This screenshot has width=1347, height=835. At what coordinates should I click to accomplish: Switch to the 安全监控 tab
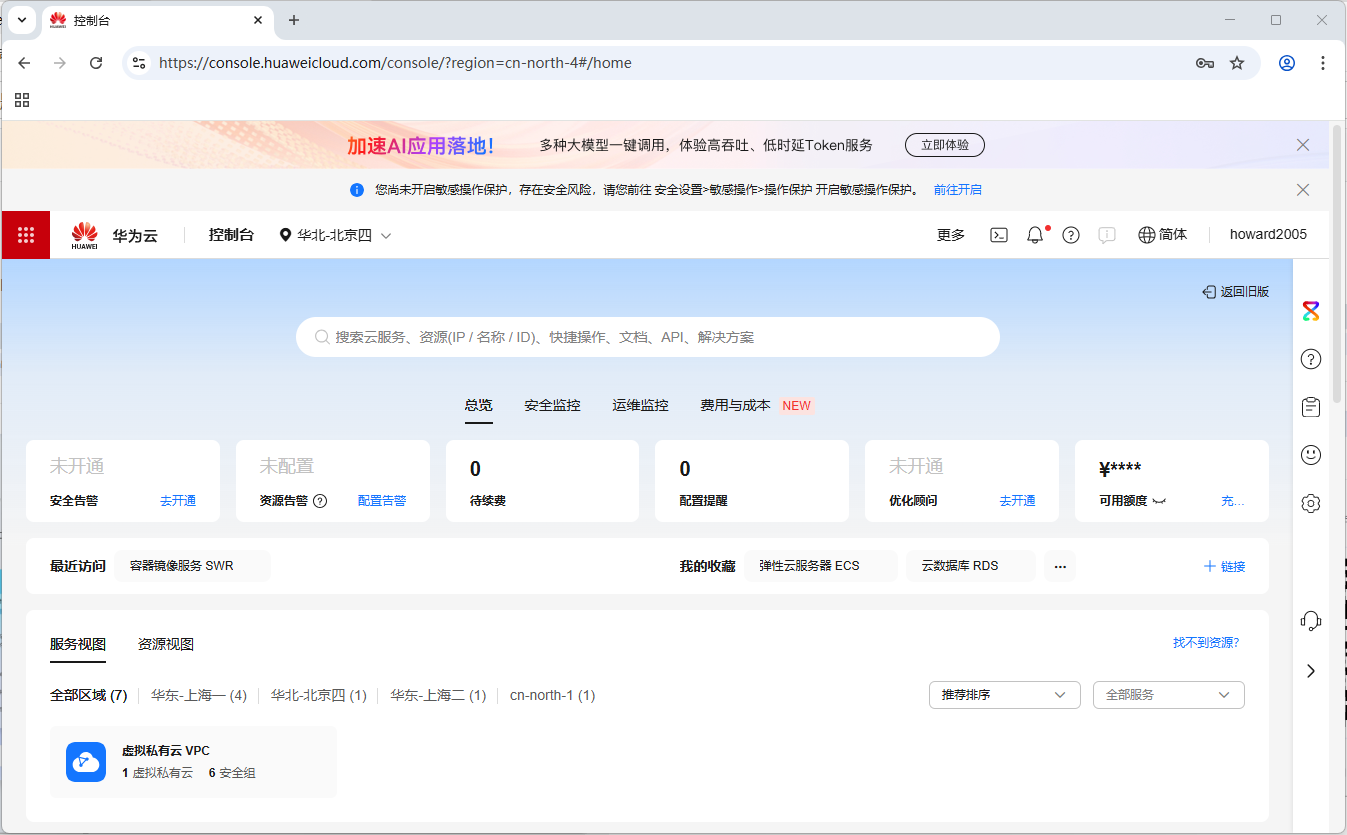pos(552,406)
